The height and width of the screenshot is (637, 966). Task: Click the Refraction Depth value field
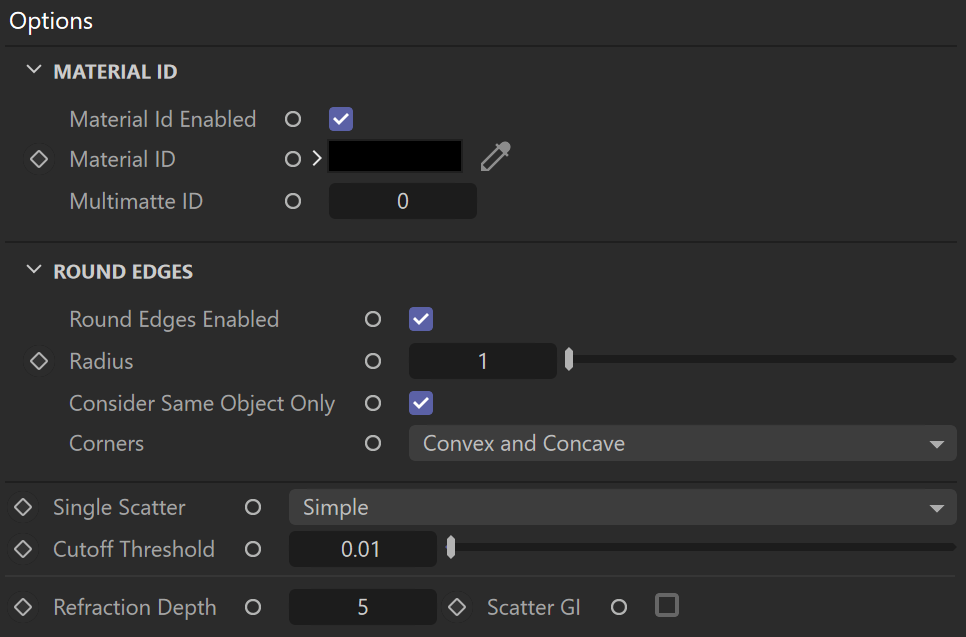point(363,607)
